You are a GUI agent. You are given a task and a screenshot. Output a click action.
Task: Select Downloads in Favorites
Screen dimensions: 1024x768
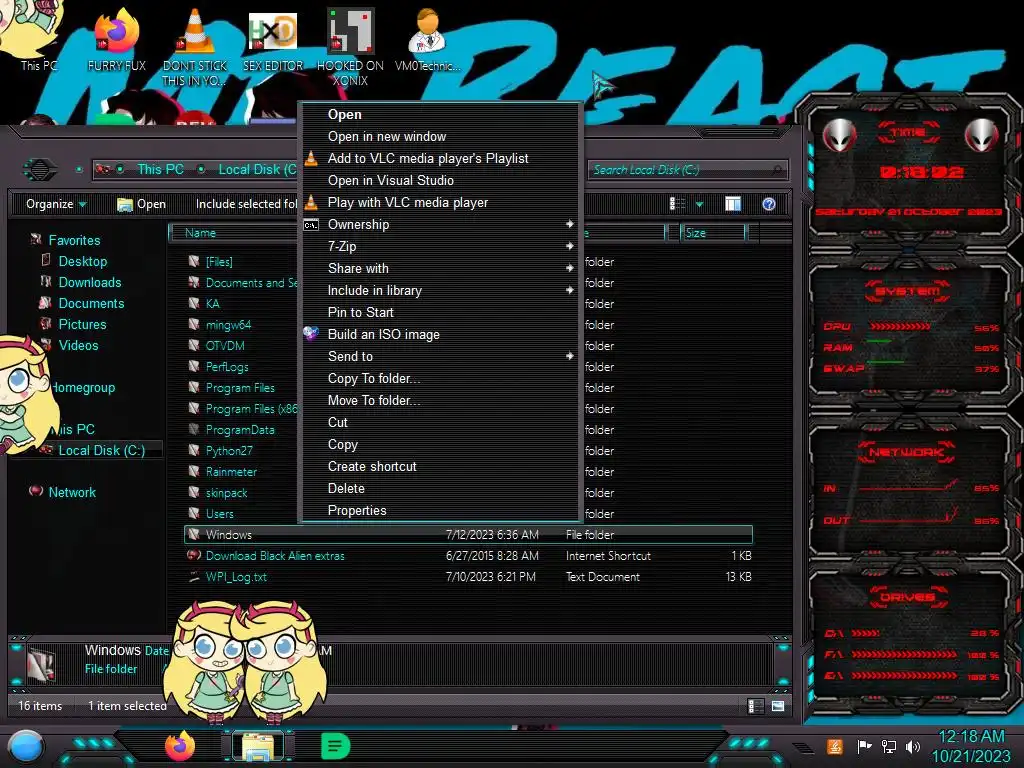click(89, 282)
